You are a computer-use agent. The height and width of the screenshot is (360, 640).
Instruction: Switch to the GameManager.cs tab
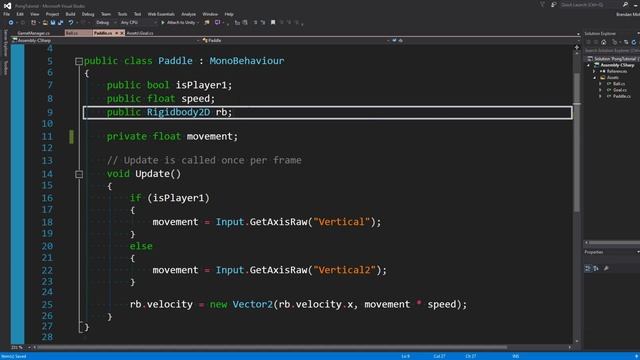[34, 33]
